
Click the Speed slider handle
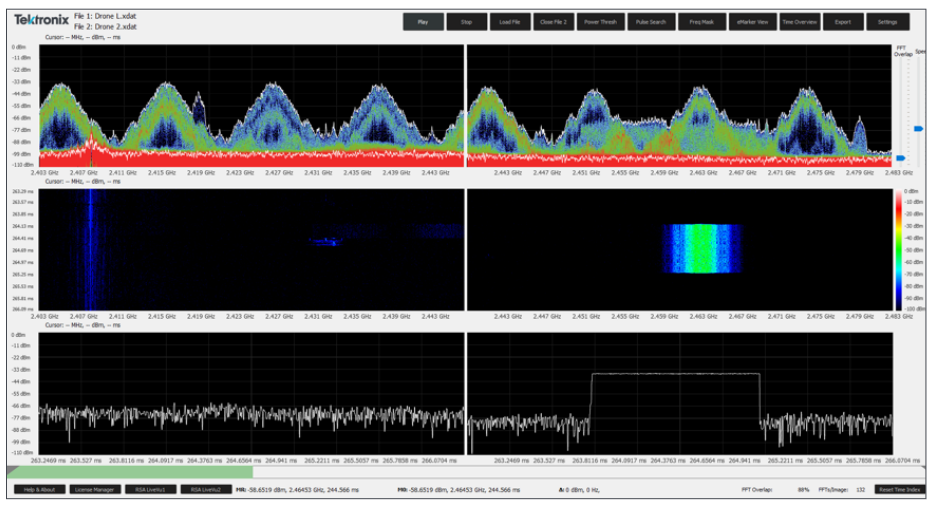(x=919, y=128)
